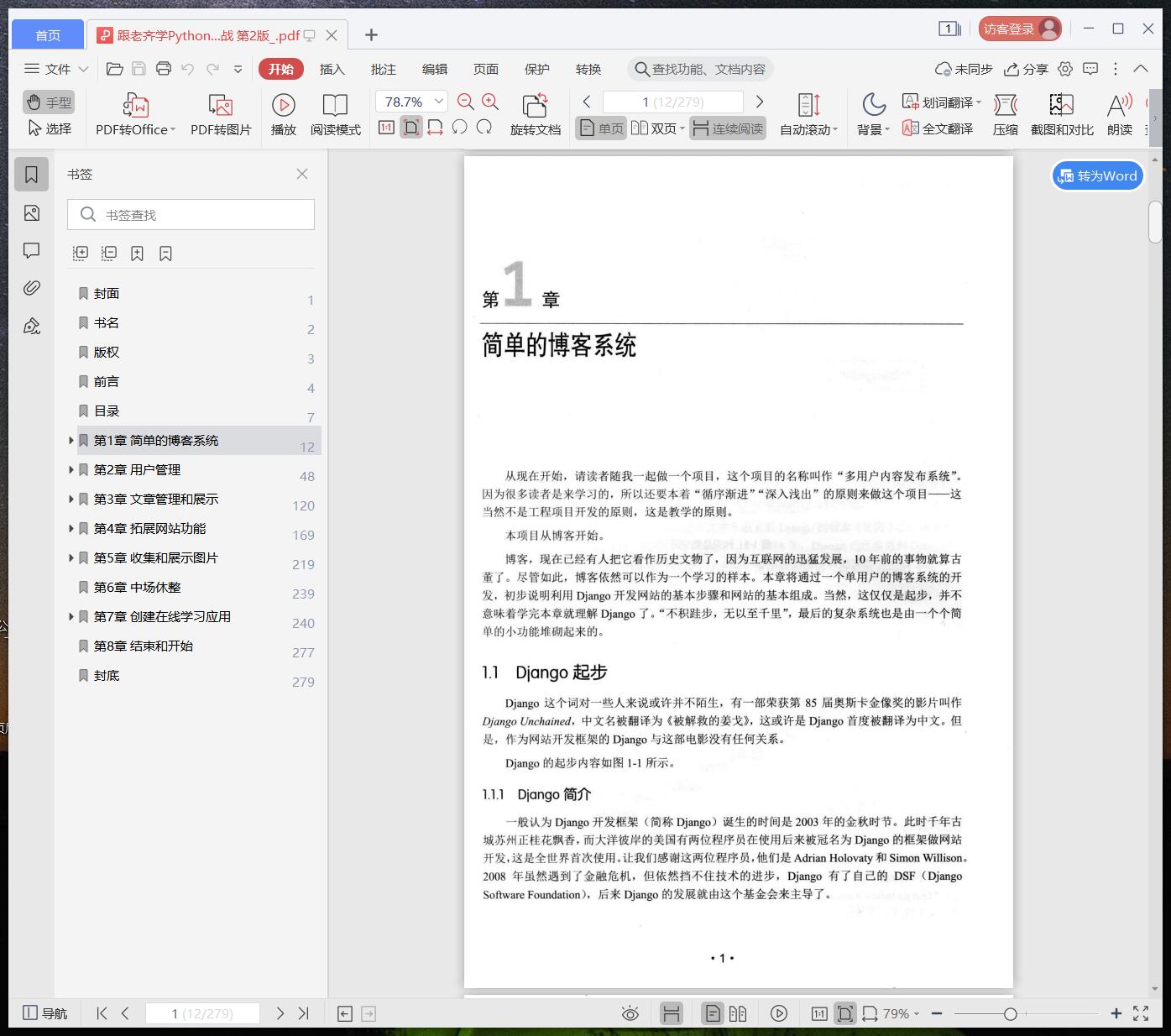Screen dimensions: 1171x1036
Task: Click 书签查找 bookmark search field
Action: 191,215
